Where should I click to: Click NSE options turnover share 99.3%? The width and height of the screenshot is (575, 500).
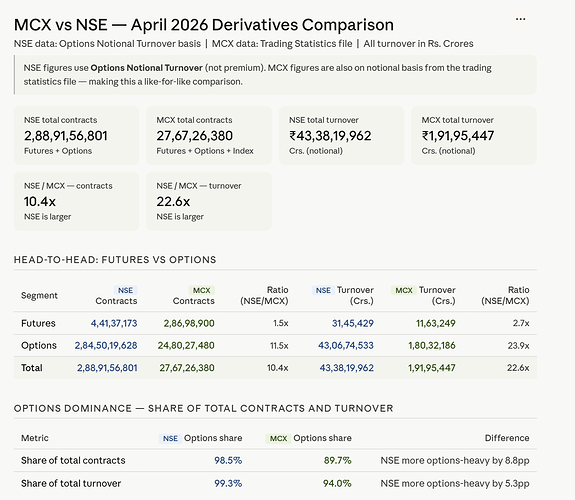click(x=228, y=483)
